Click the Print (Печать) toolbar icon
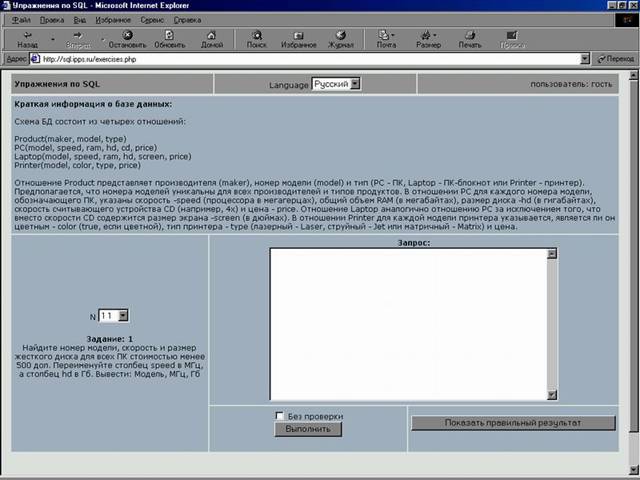 coord(470,39)
